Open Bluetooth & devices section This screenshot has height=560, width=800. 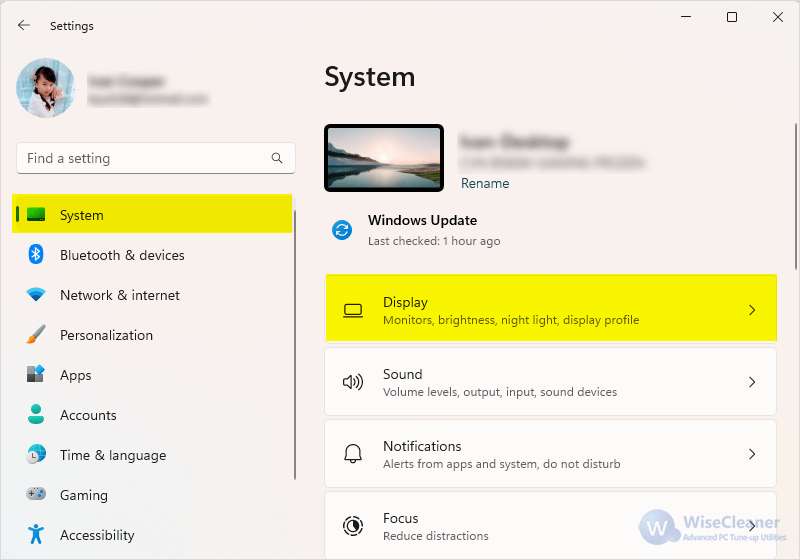[x=153, y=255]
